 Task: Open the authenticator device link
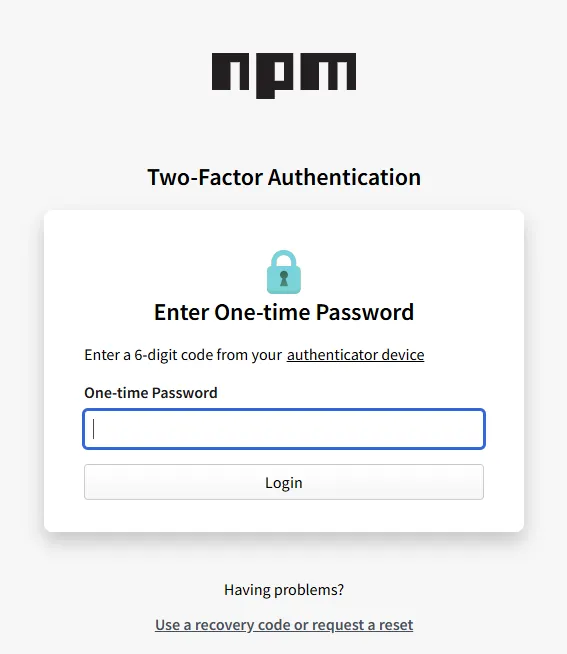pos(355,355)
